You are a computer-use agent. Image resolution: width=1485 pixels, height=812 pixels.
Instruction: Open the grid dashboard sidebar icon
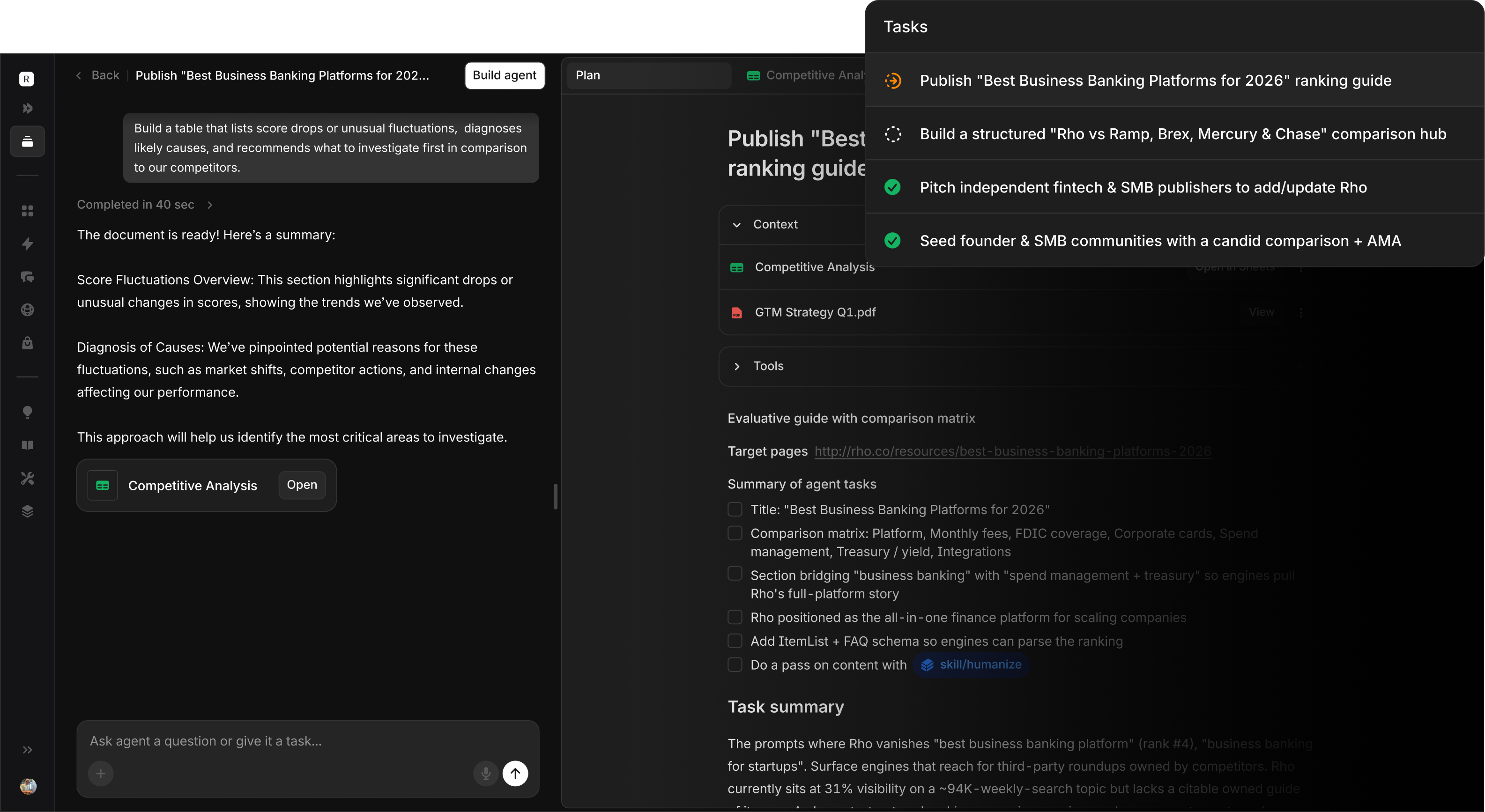pos(27,211)
